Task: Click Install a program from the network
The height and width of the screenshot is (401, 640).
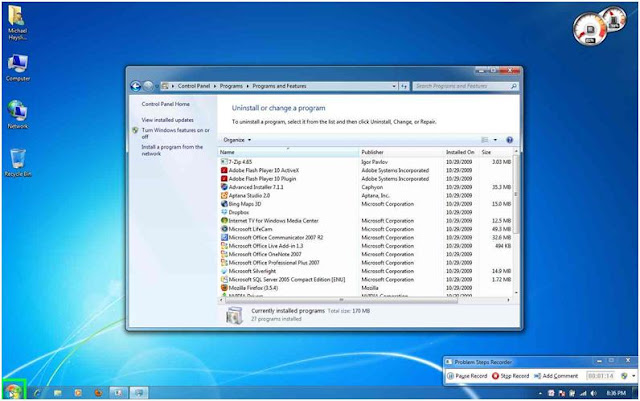Action: coord(172,150)
